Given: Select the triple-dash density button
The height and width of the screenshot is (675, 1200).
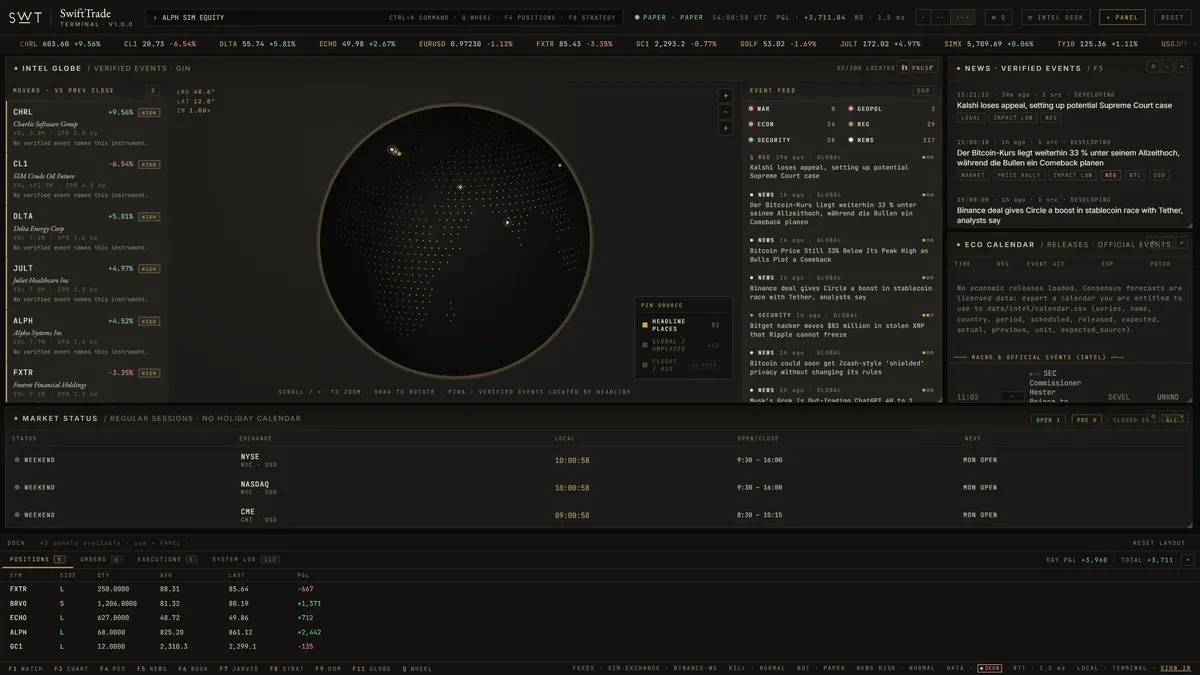Looking at the screenshot, I should [963, 17].
